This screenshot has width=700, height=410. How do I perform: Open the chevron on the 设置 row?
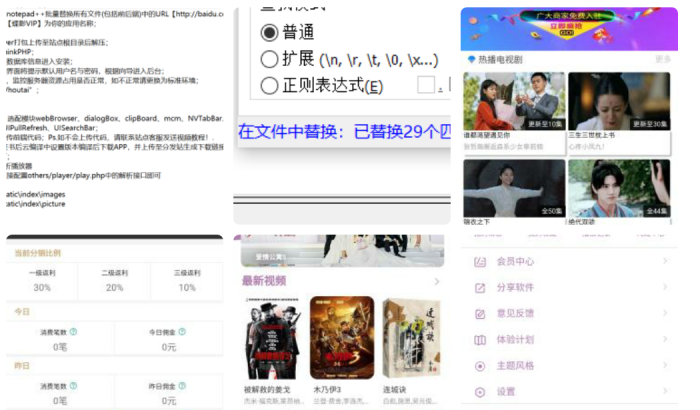click(x=665, y=391)
